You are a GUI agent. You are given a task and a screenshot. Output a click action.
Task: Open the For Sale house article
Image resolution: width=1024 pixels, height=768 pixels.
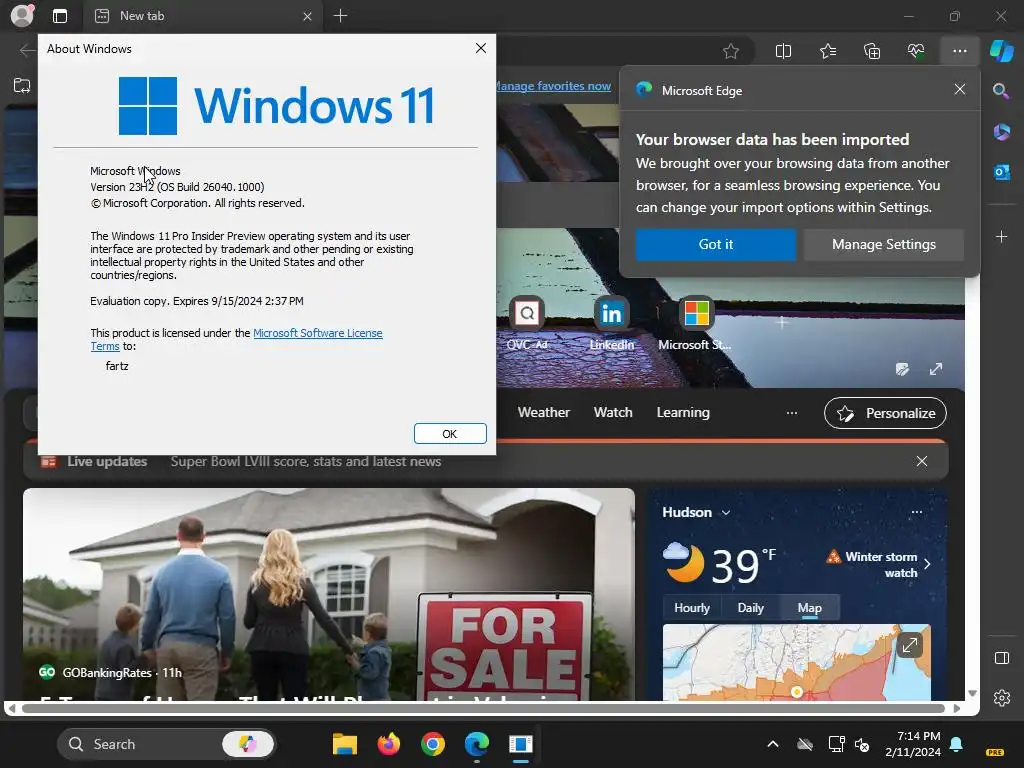328,594
